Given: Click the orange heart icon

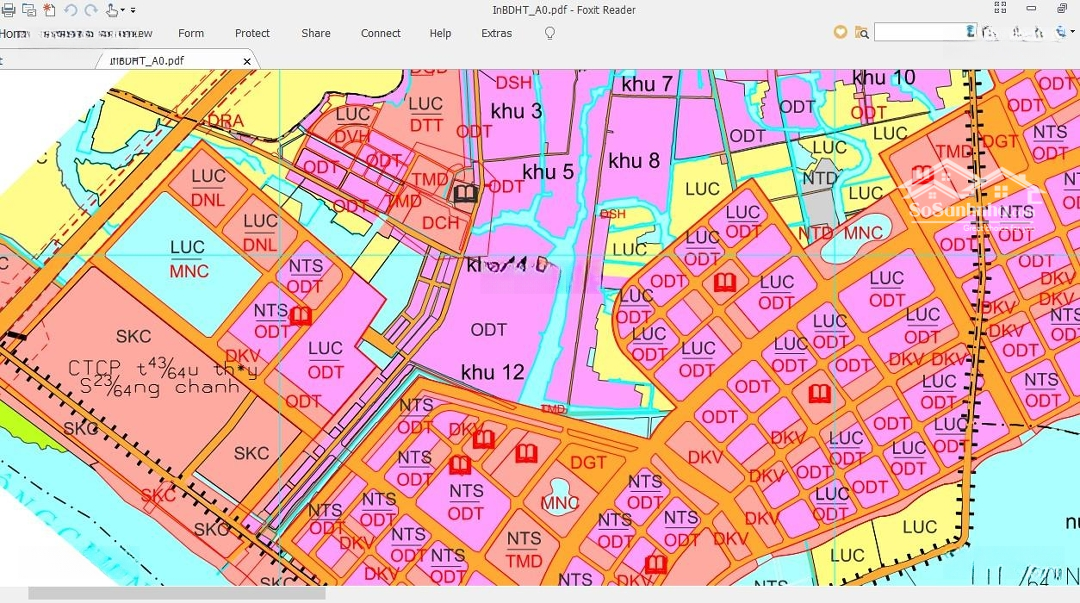Looking at the screenshot, I should (x=841, y=33).
